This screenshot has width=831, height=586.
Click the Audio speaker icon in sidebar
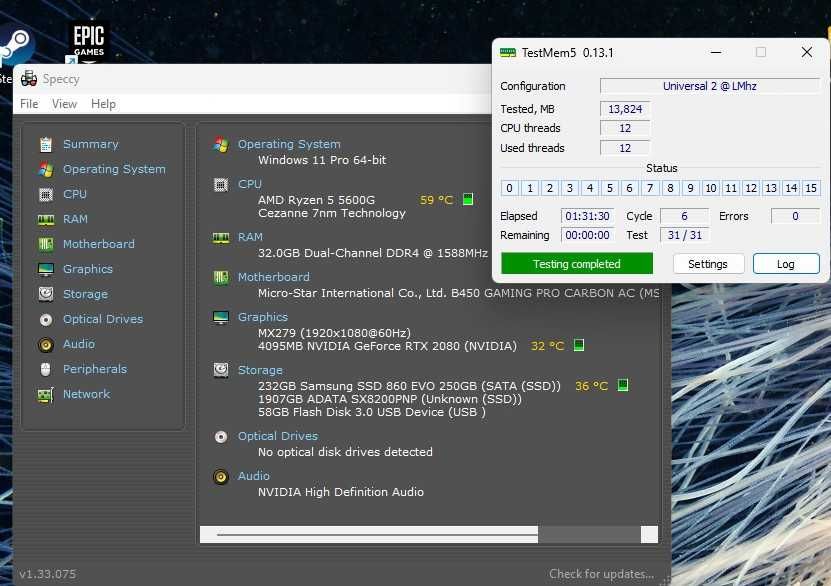46,345
